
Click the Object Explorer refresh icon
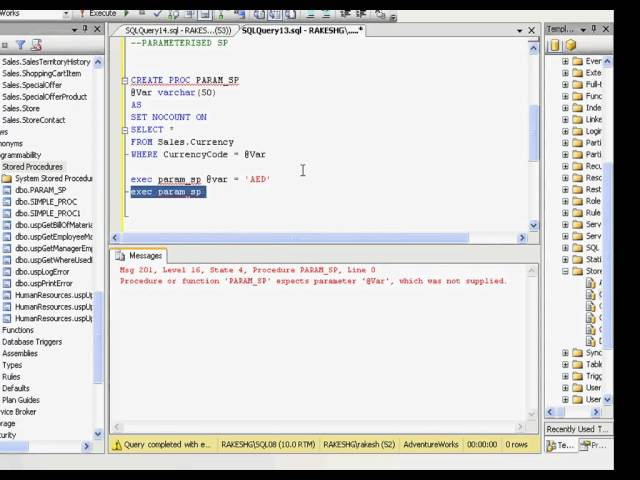(x=37, y=44)
